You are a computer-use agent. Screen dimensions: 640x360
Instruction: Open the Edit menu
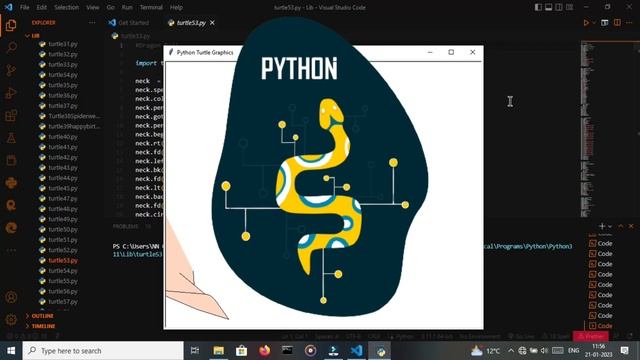point(42,7)
